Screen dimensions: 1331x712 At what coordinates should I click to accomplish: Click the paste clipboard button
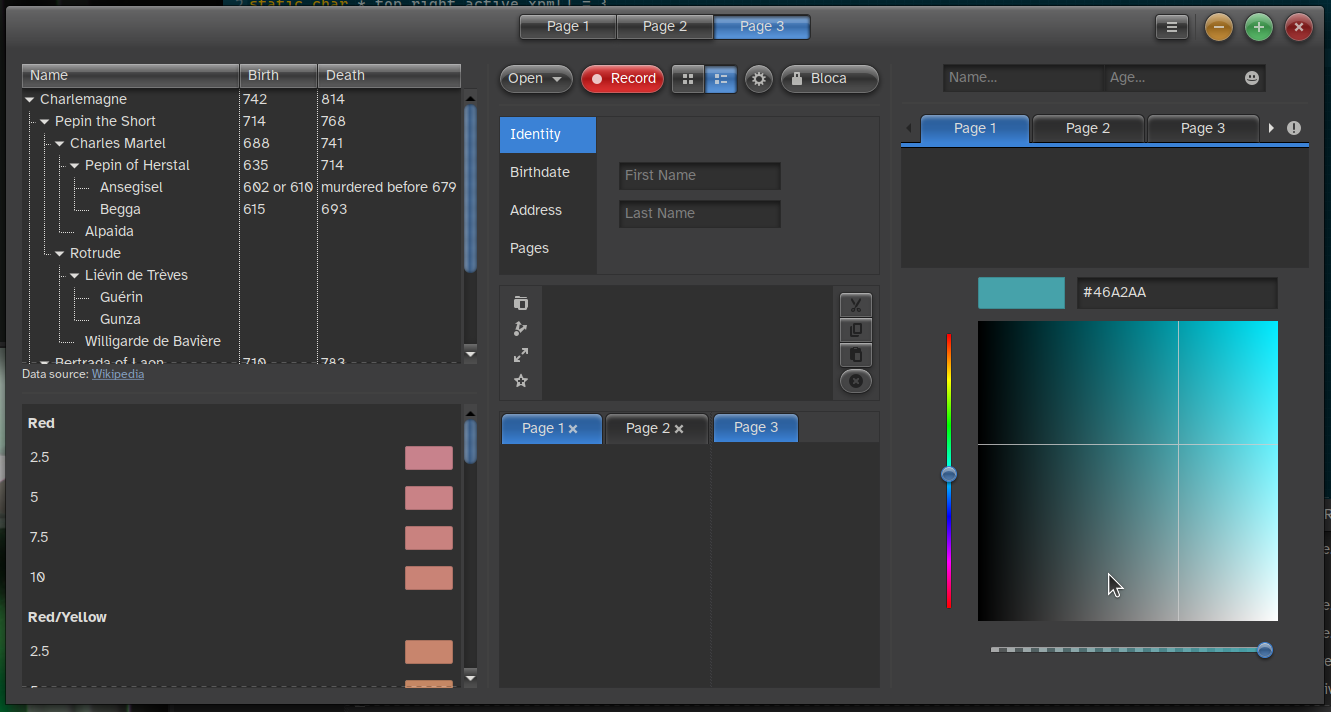856,355
